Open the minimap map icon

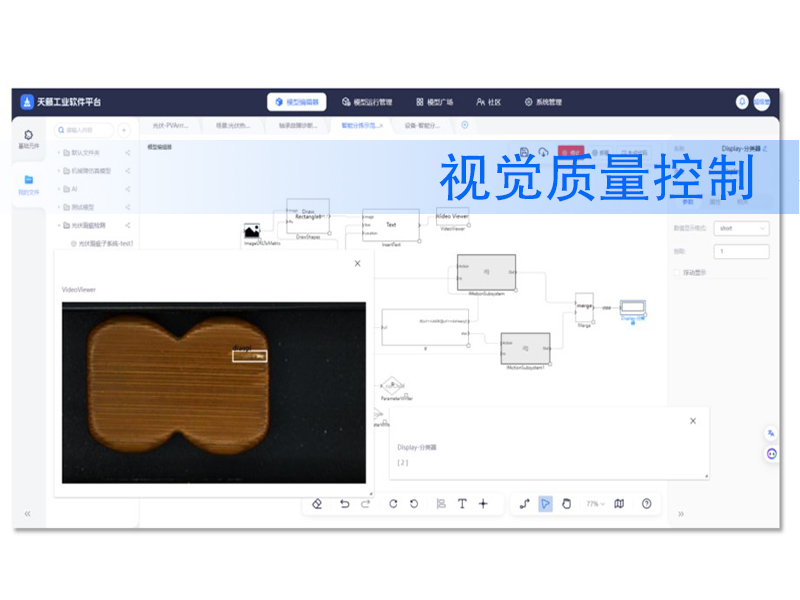click(619, 504)
